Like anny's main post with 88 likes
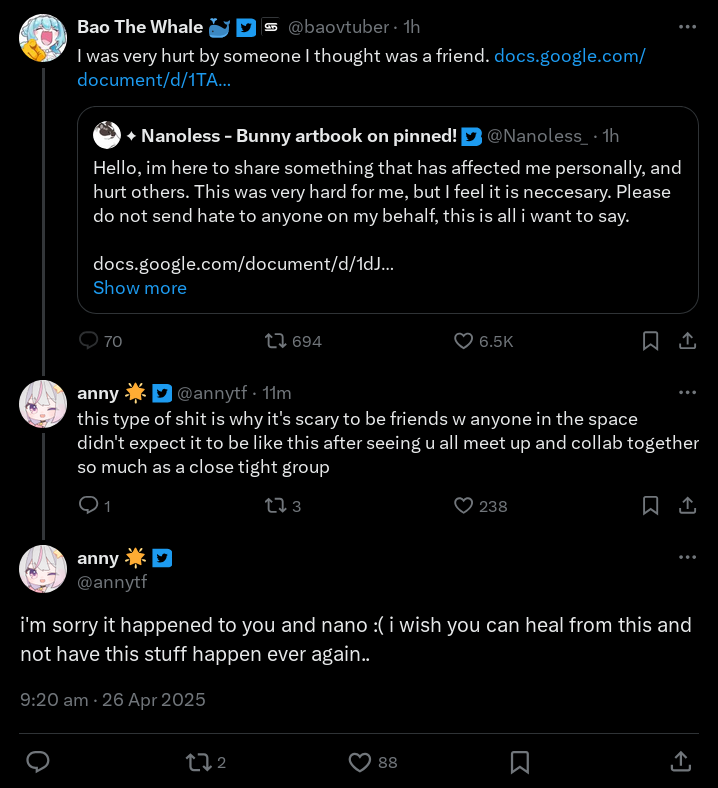This screenshot has width=718, height=788. point(360,762)
